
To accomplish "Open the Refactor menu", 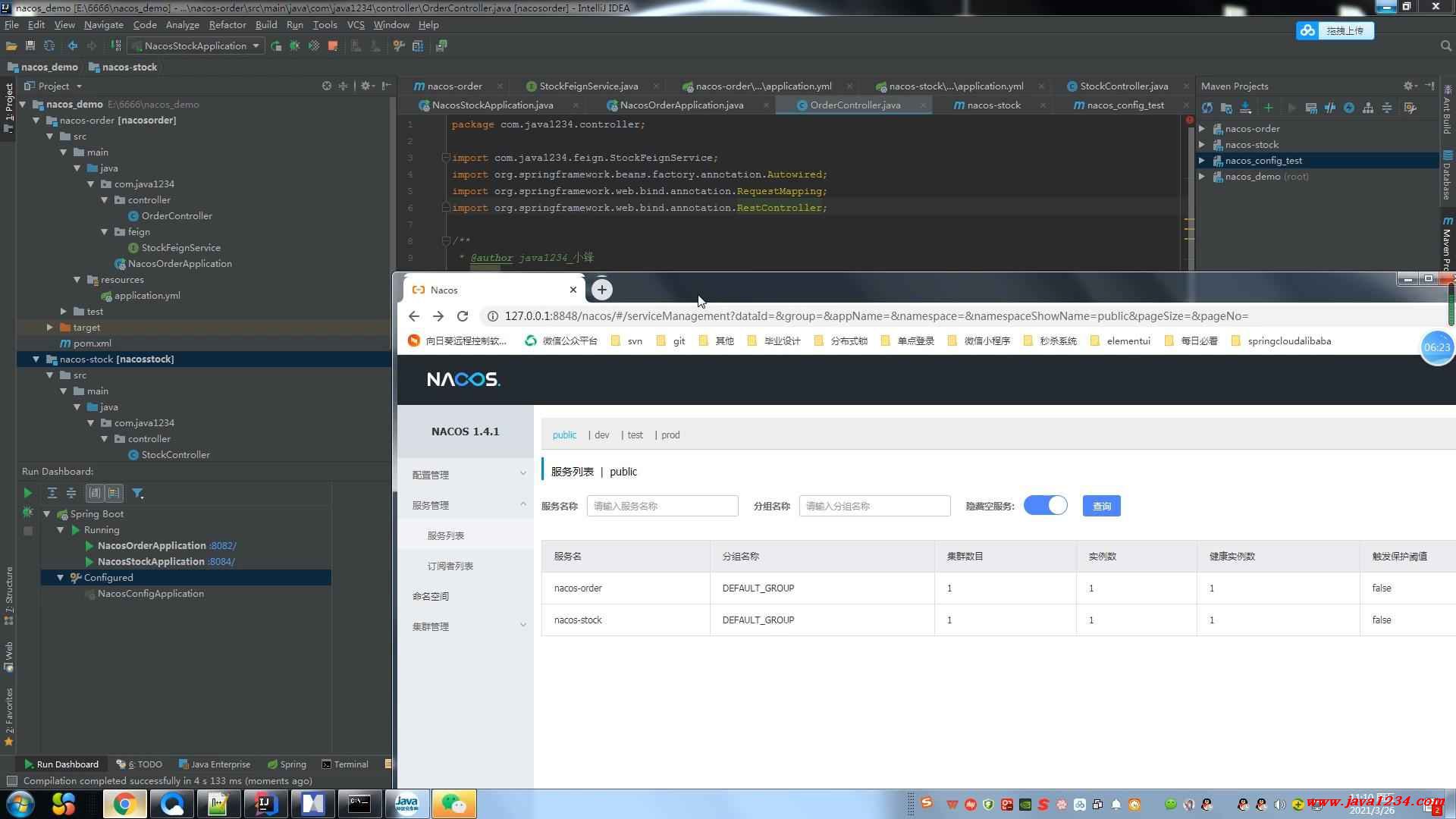I will (x=227, y=25).
